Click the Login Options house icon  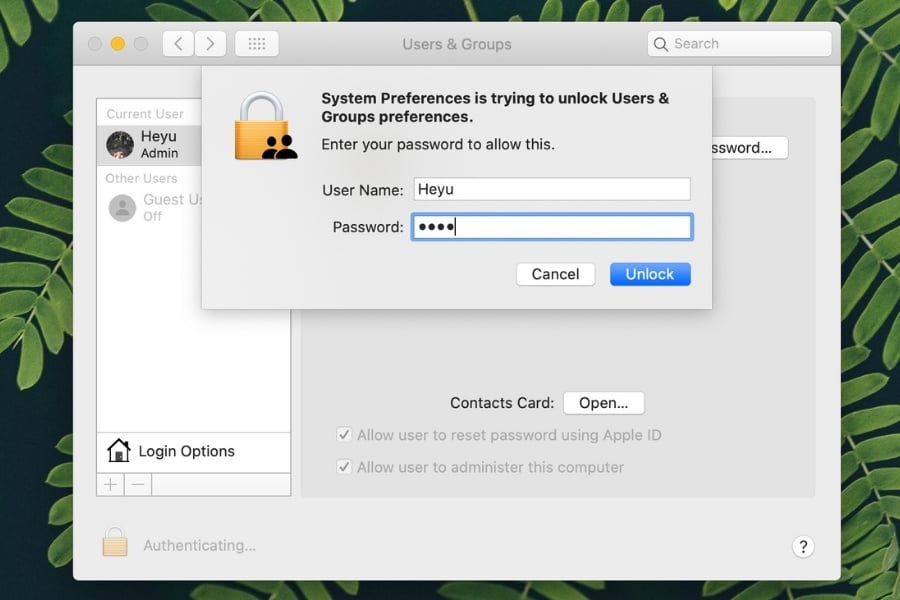pyautogui.click(x=119, y=451)
